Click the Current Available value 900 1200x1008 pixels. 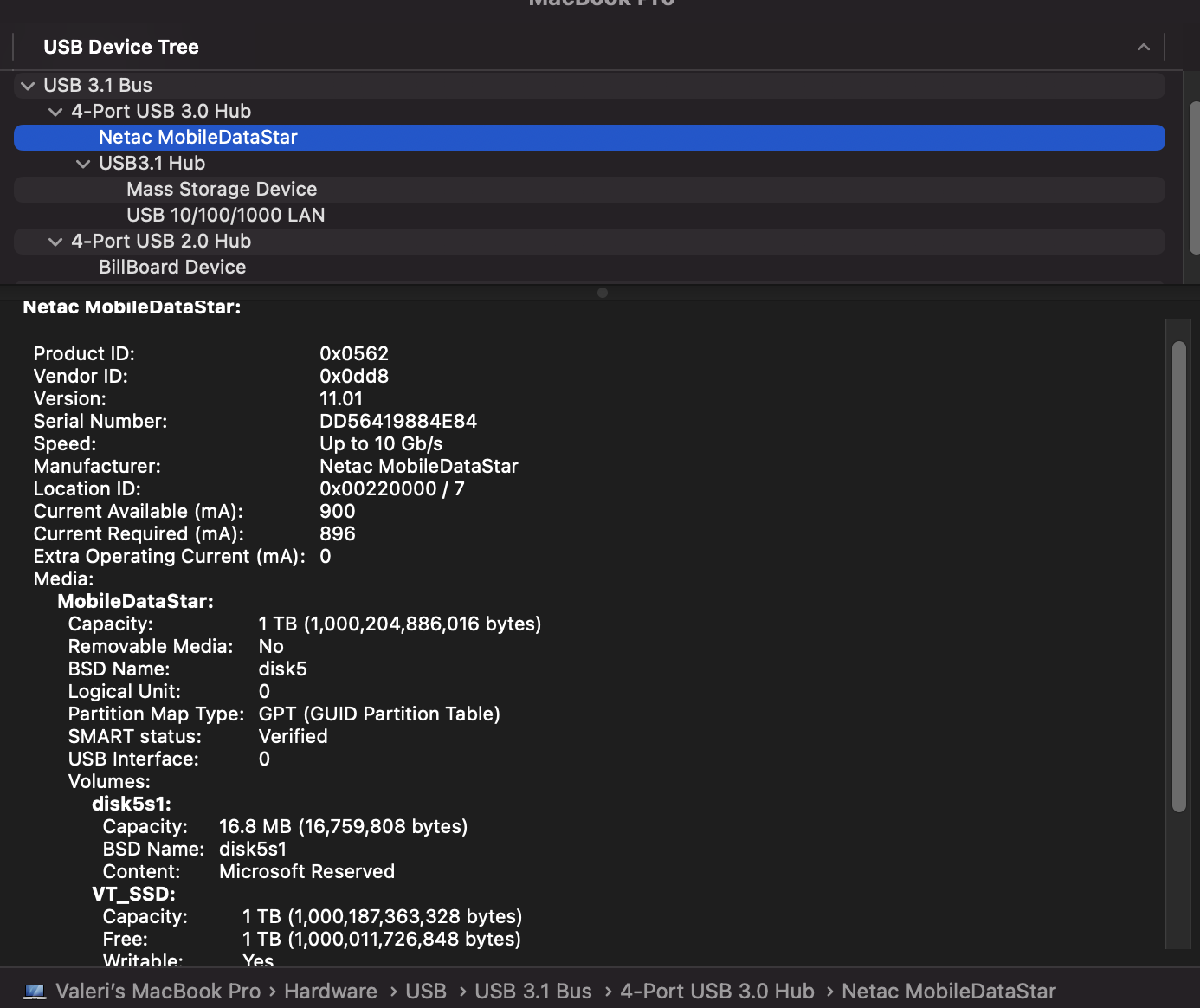[x=338, y=512]
